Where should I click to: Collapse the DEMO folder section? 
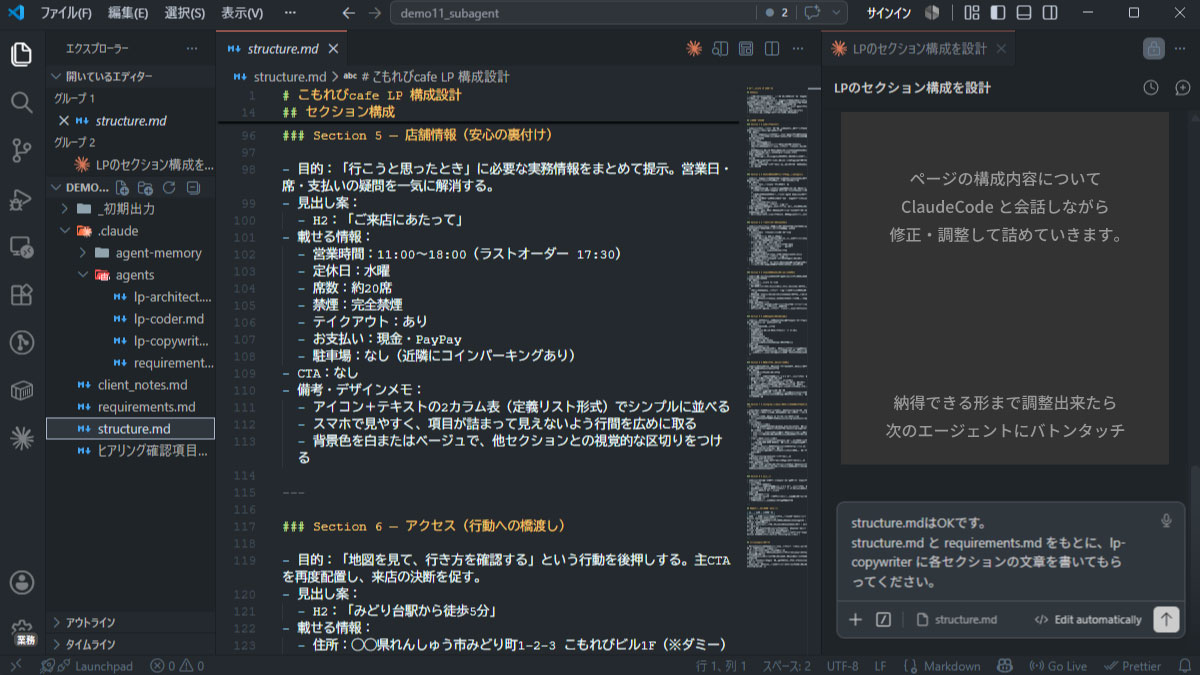click(130, 188)
